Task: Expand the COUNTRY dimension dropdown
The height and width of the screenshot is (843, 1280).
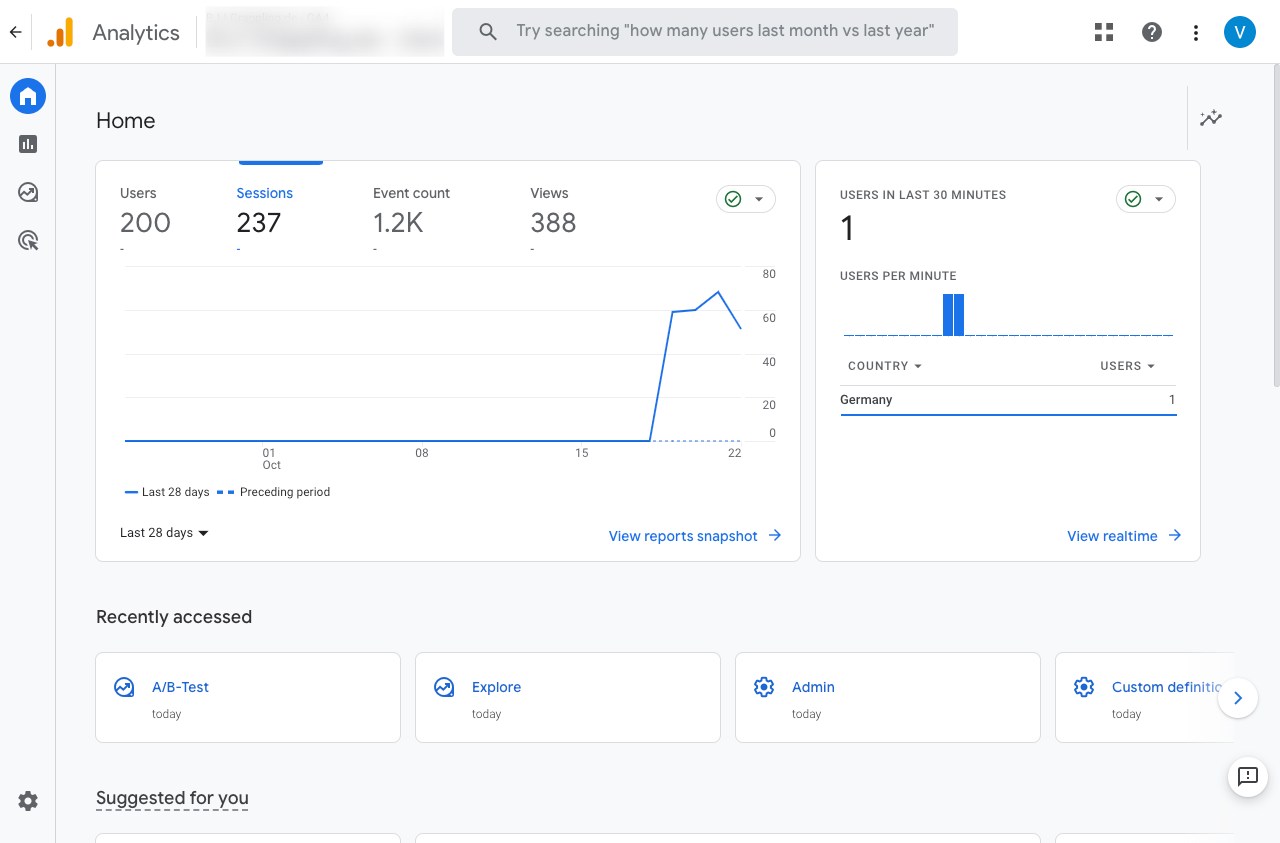Action: (884, 366)
